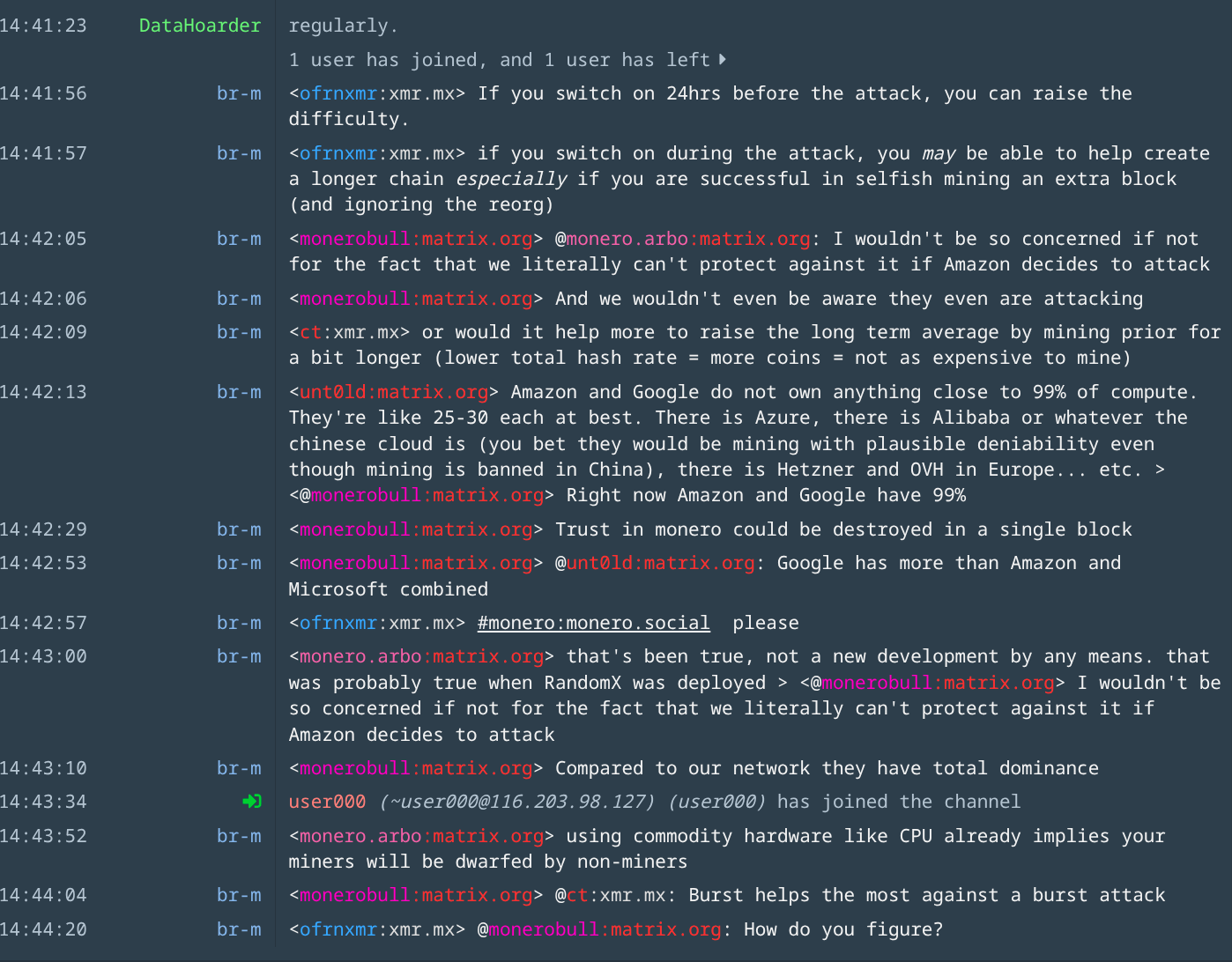Image resolution: width=1232 pixels, height=962 pixels.
Task: Select user000 nickname in the join message
Action: [327, 802]
